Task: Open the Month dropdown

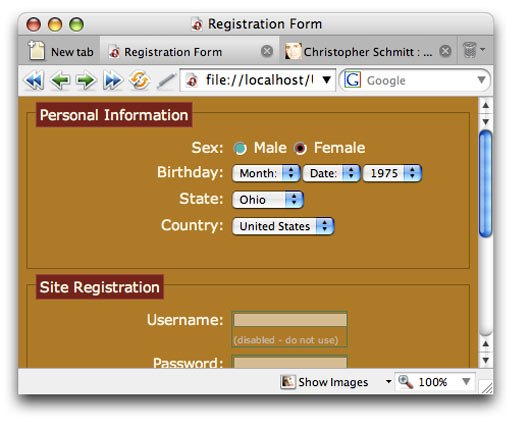Action: click(266, 173)
